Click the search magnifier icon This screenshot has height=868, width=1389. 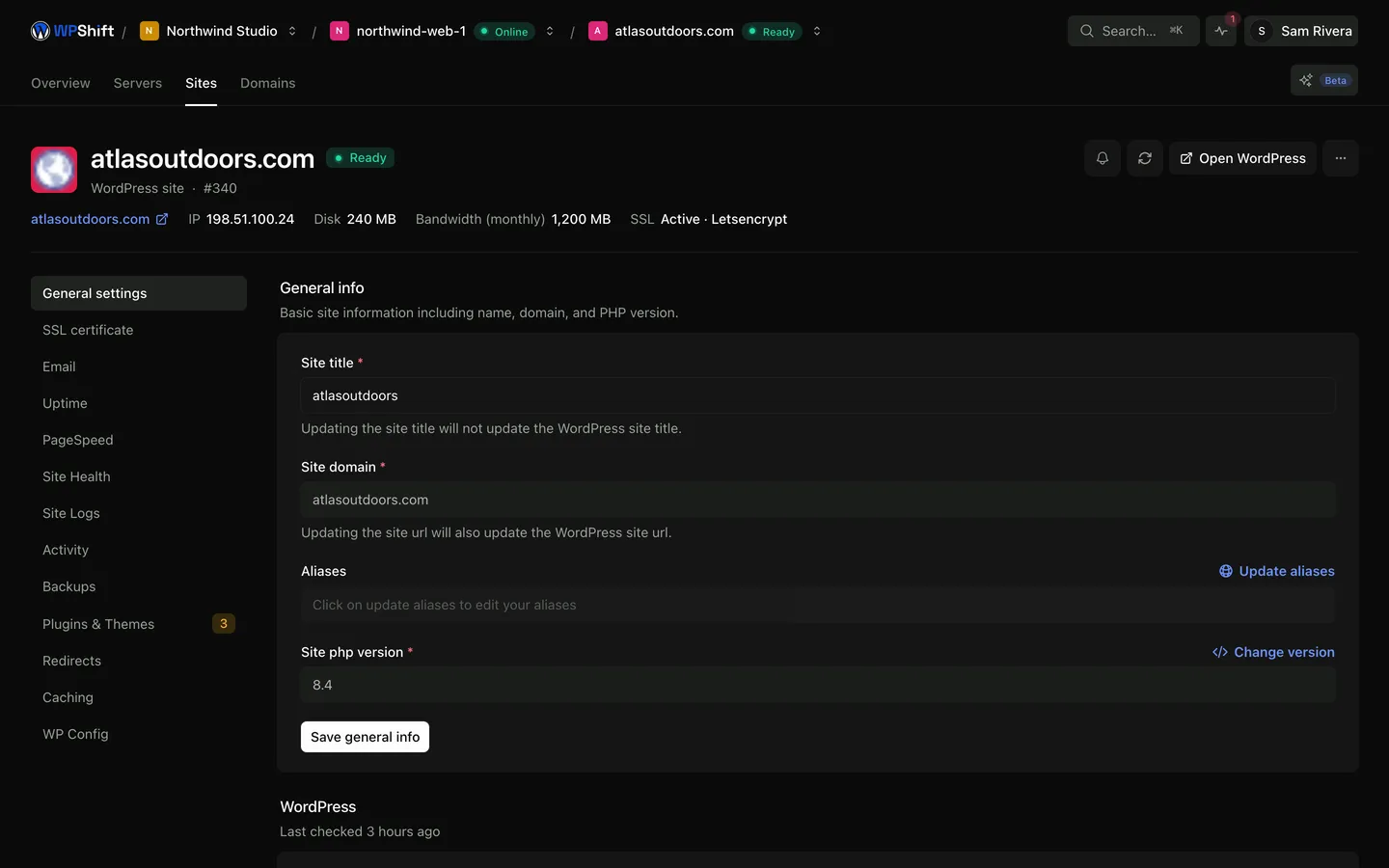coord(1087,31)
